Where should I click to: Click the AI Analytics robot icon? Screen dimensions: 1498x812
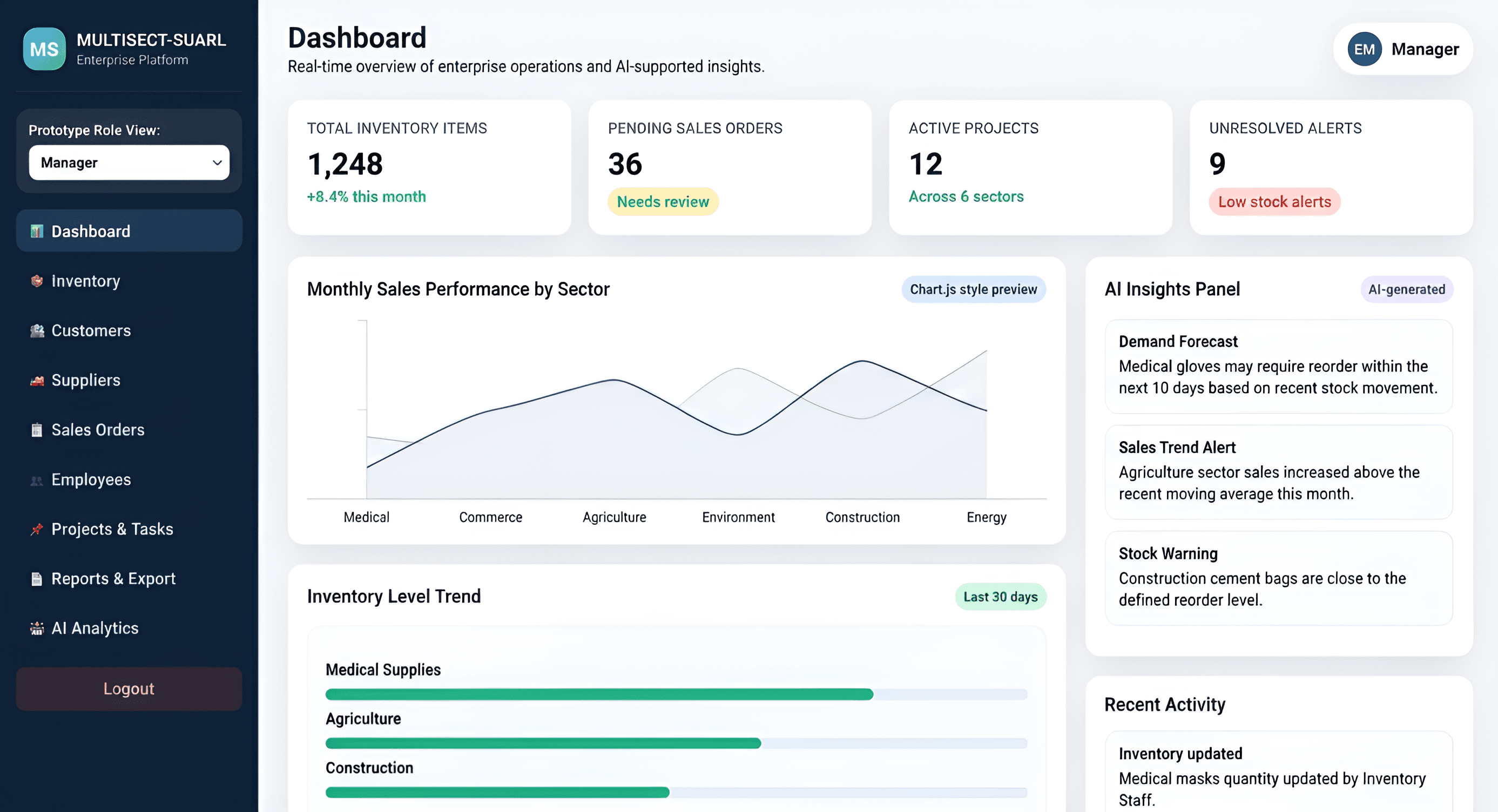[x=37, y=628]
